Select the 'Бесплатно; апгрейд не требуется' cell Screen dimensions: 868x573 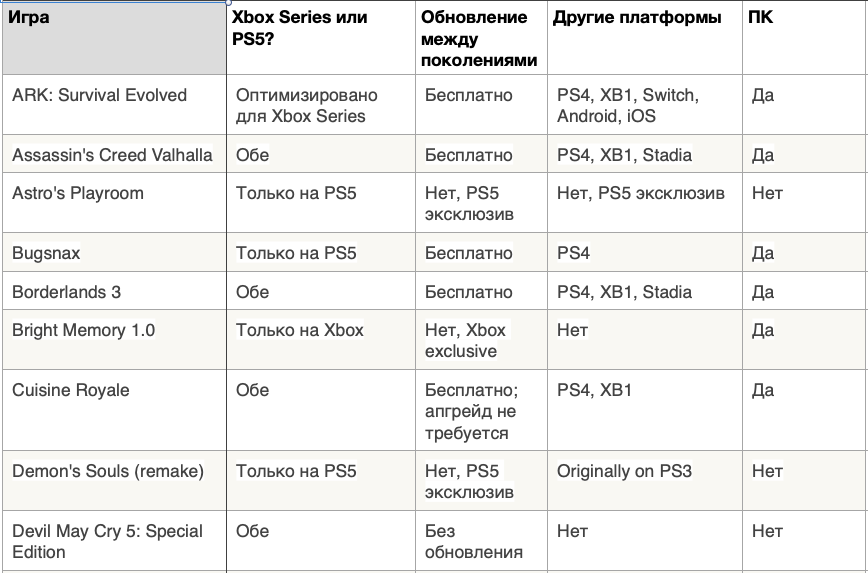tap(471, 411)
